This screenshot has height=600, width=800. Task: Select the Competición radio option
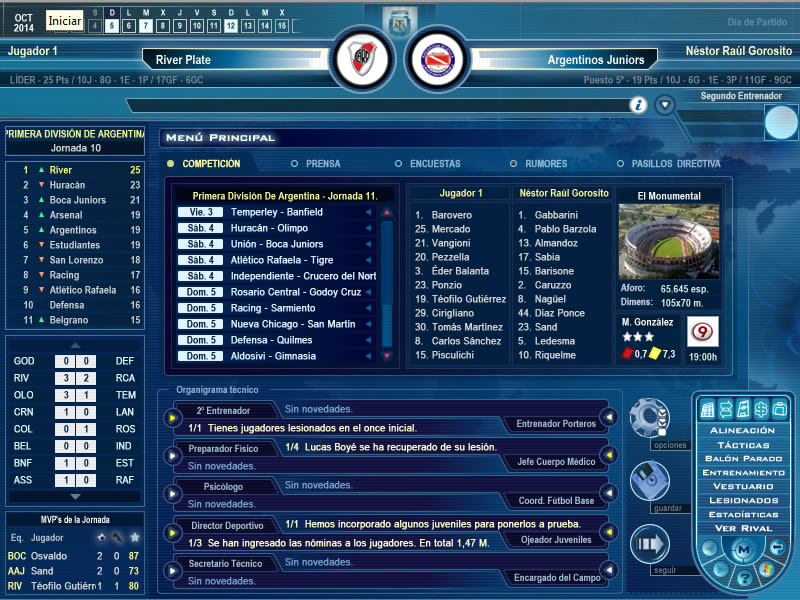(x=171, y=164)
